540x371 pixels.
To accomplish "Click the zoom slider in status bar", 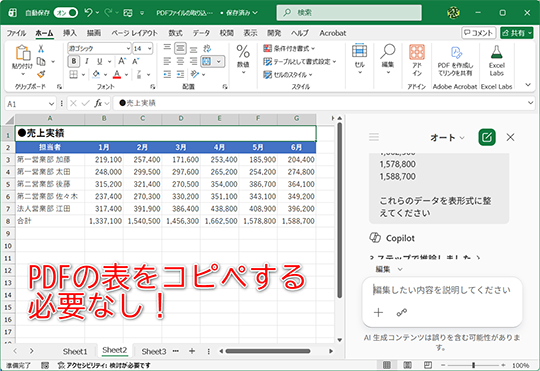I will pyautogui.click(x=474, y=365).
